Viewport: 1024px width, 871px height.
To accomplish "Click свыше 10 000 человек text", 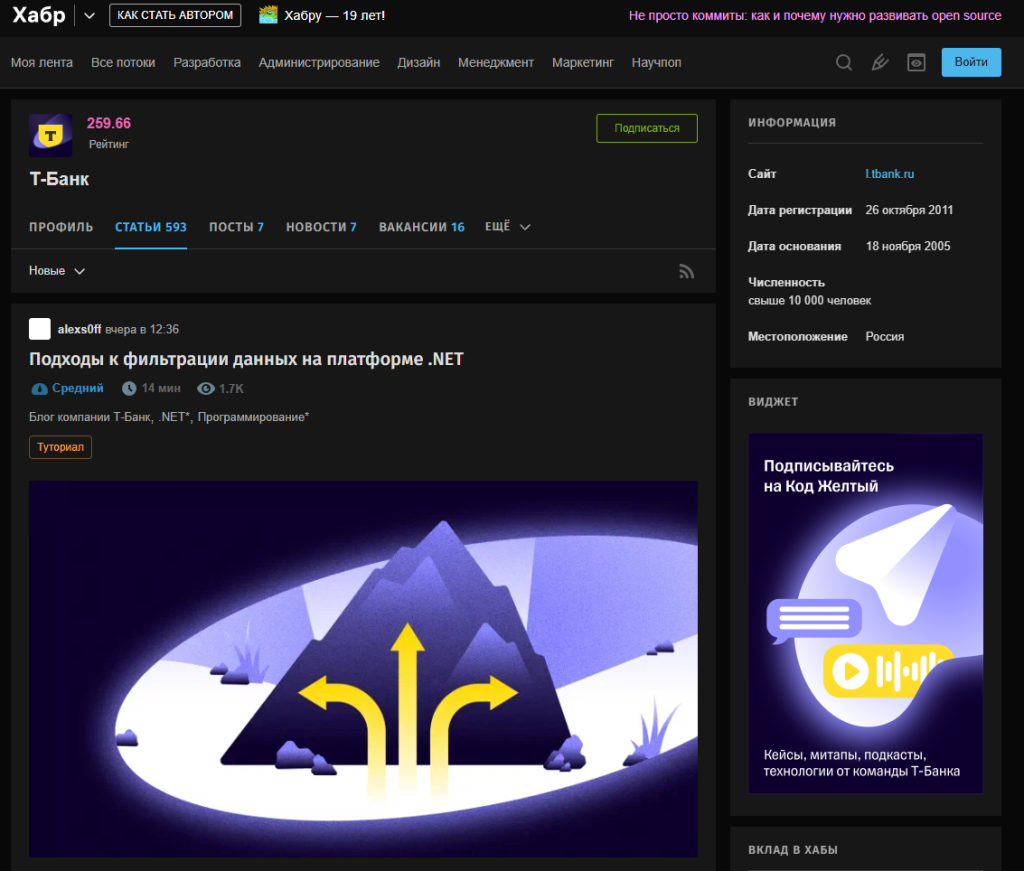I will pyautogui.click(x=810, y=300).
